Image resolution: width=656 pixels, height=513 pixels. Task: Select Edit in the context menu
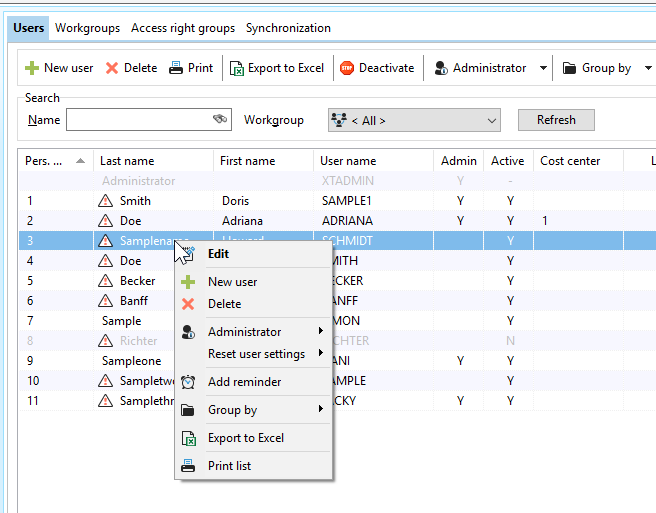(x=218, y=254)
